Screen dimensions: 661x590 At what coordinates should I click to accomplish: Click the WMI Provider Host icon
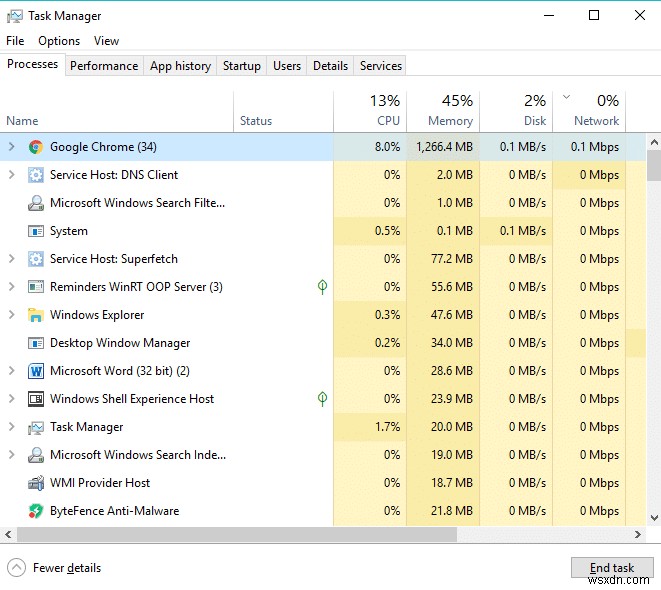[36, 483]
